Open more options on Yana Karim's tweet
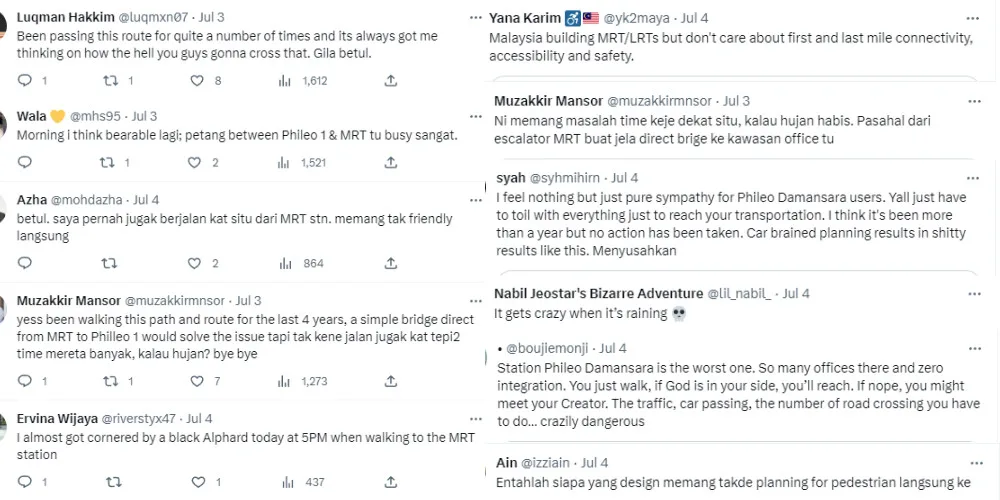 [x=972, y=19]
